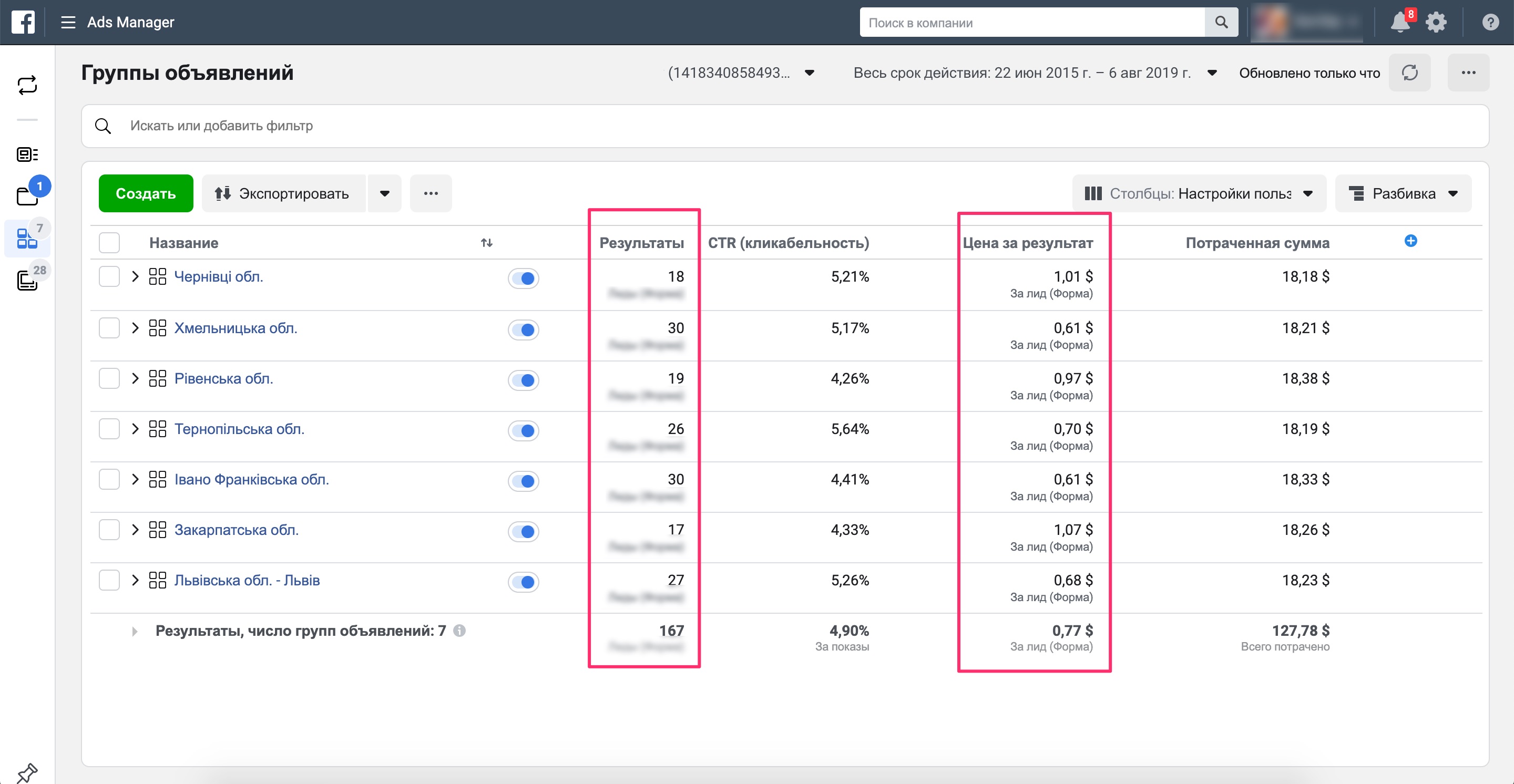Expand the Закарпатська обл. row chevron
The height and width of the screenshot is (784, 1514).
click(135, 530)
